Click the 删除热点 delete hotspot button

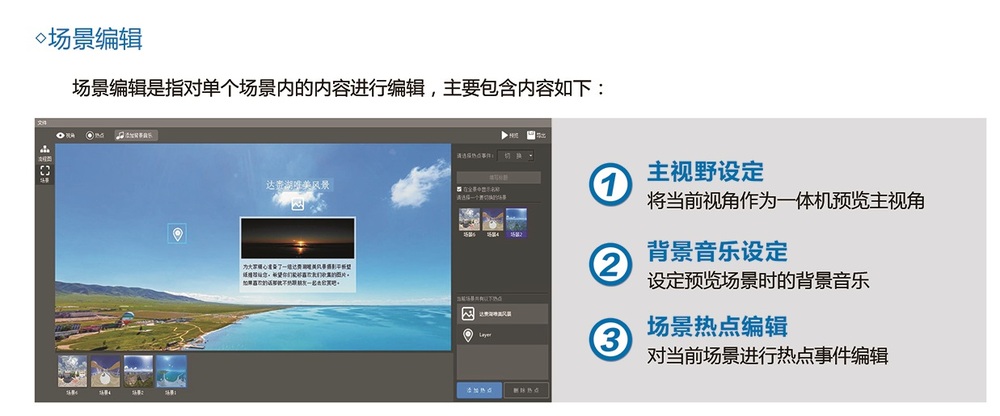coord(526,390)
